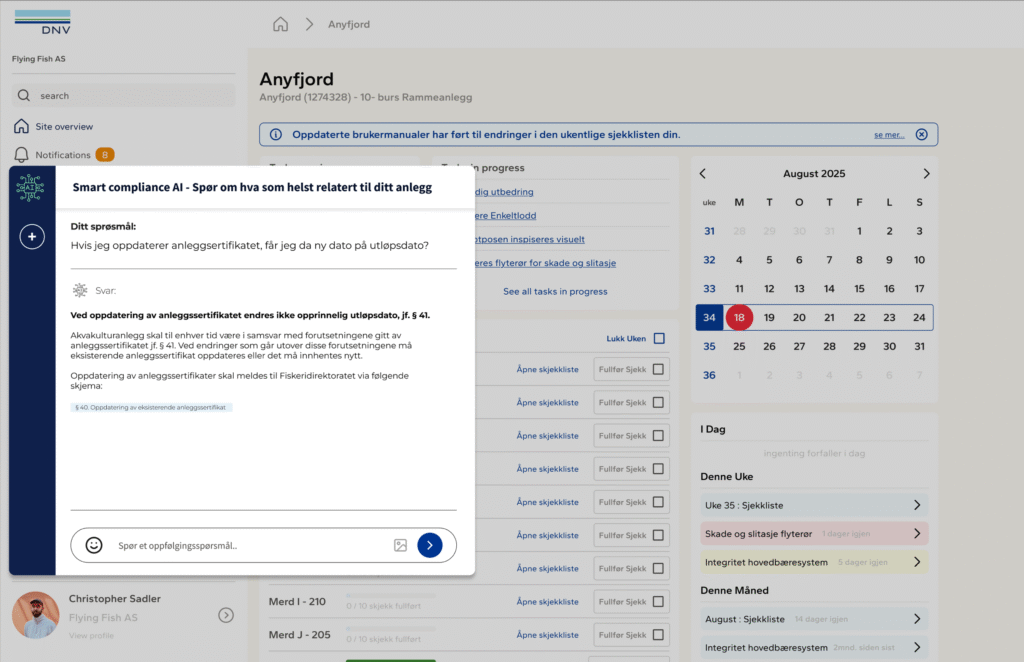Expand Uke 35 : Sjekkliste item
Screen dimensions: 1024x662
tap(814, 505)
